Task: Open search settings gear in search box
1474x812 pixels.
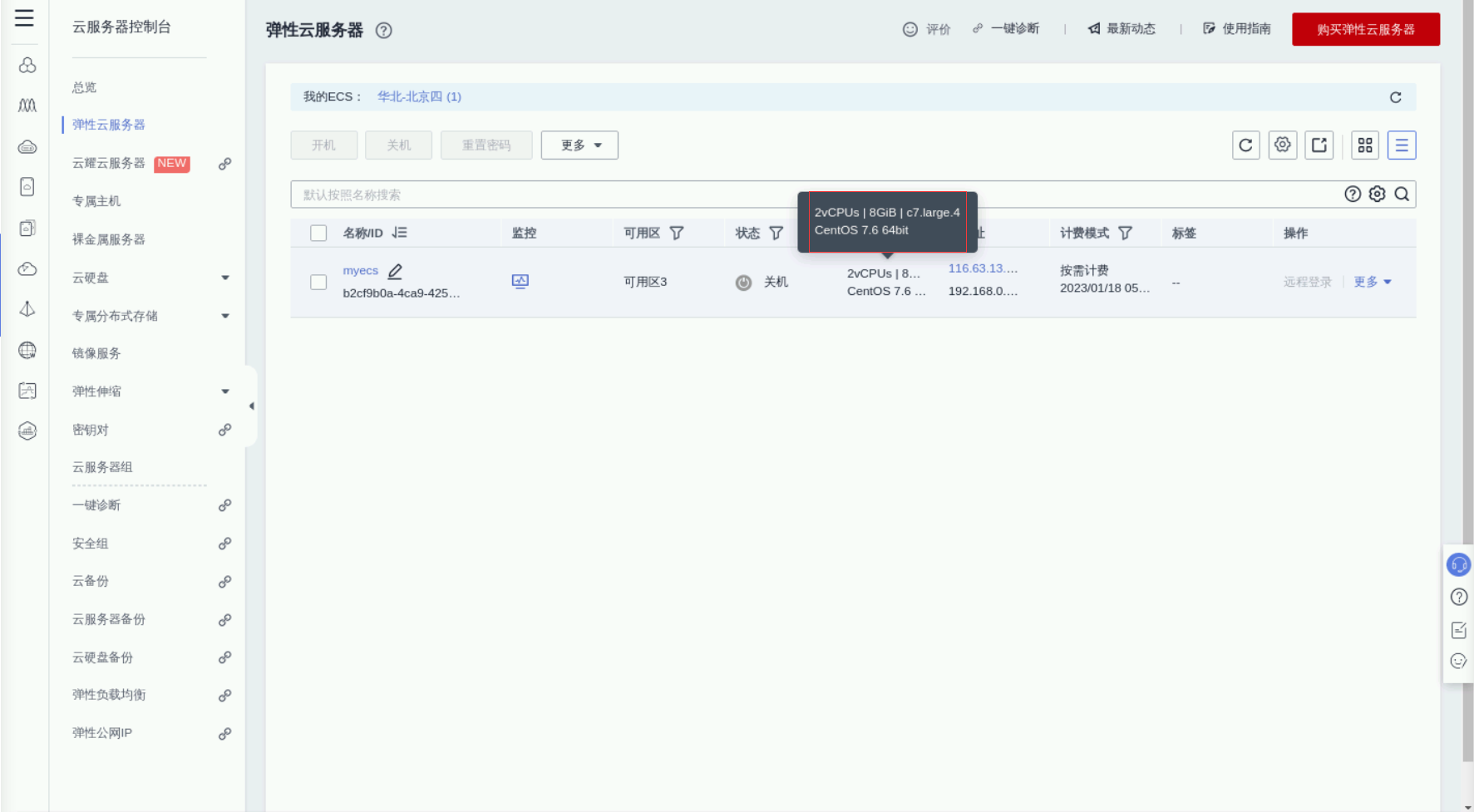Action: point(1378,194)
